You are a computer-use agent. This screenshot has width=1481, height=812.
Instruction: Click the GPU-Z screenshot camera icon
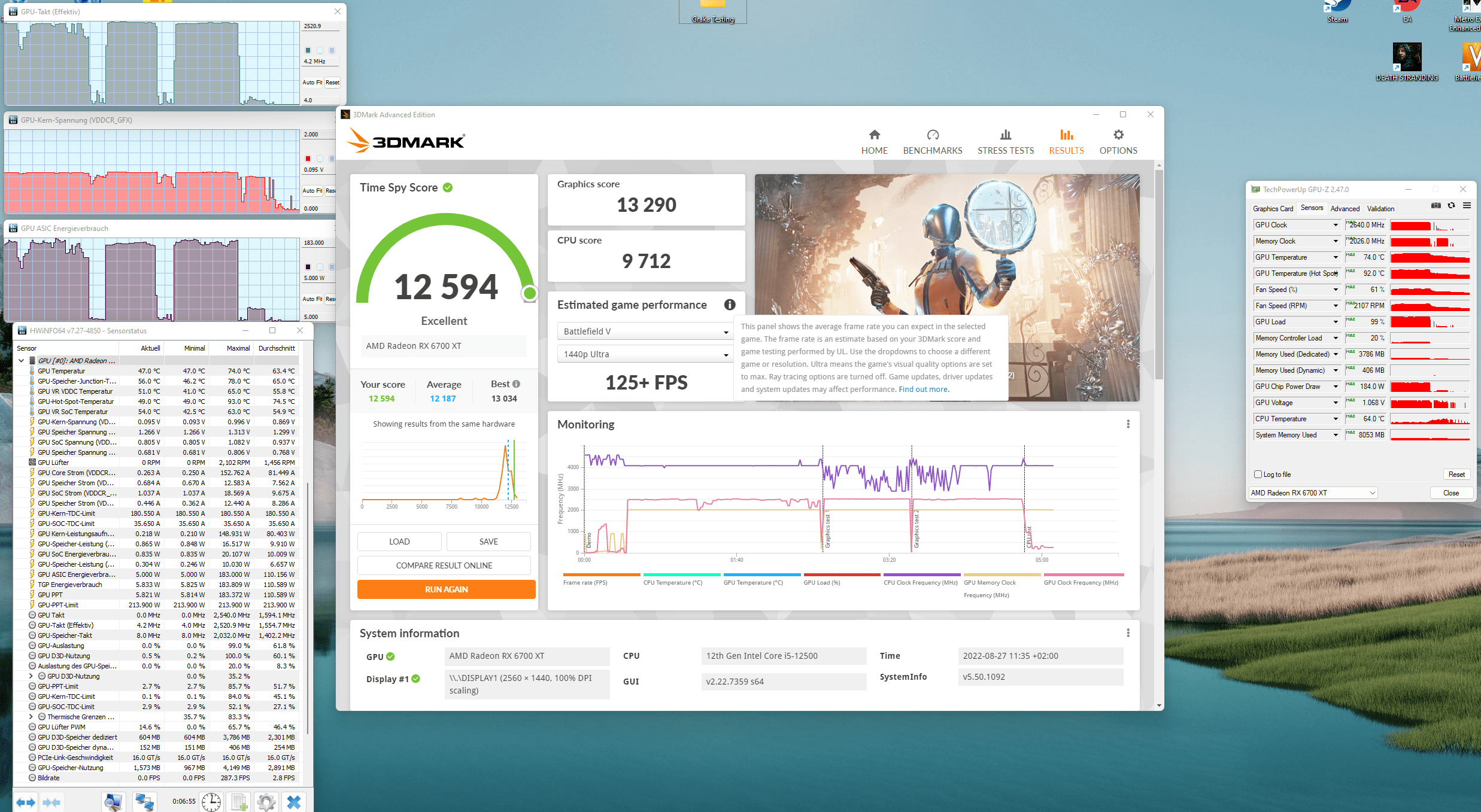pos(1436,206)
